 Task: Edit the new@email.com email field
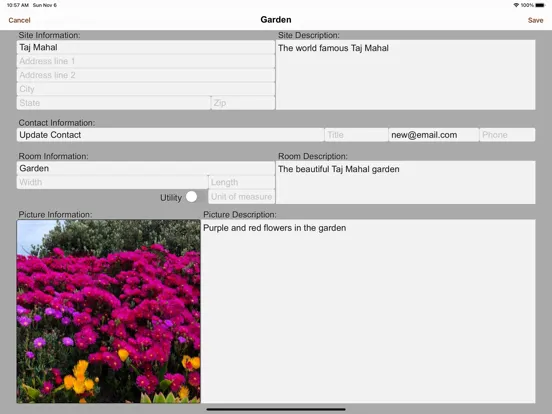[434, 135]
